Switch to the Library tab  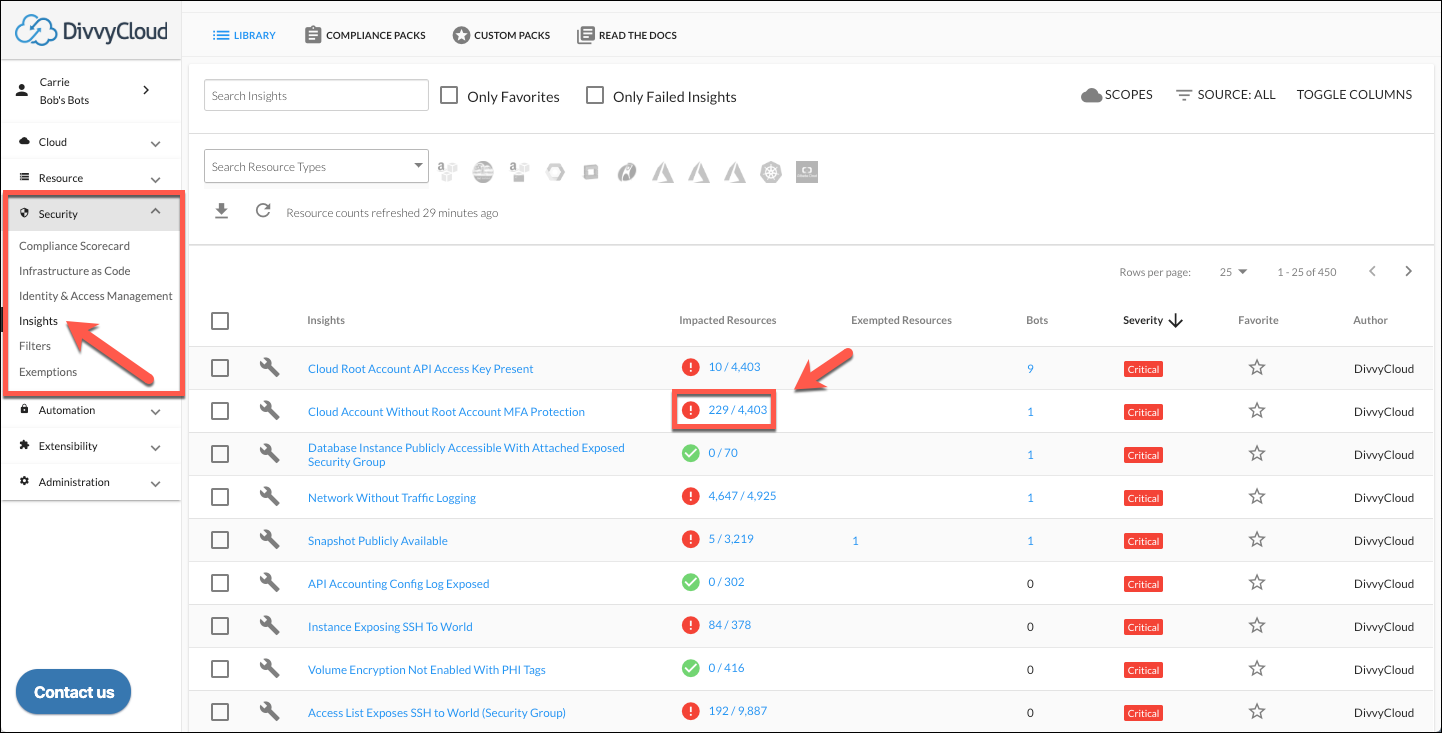coord(244,35)
